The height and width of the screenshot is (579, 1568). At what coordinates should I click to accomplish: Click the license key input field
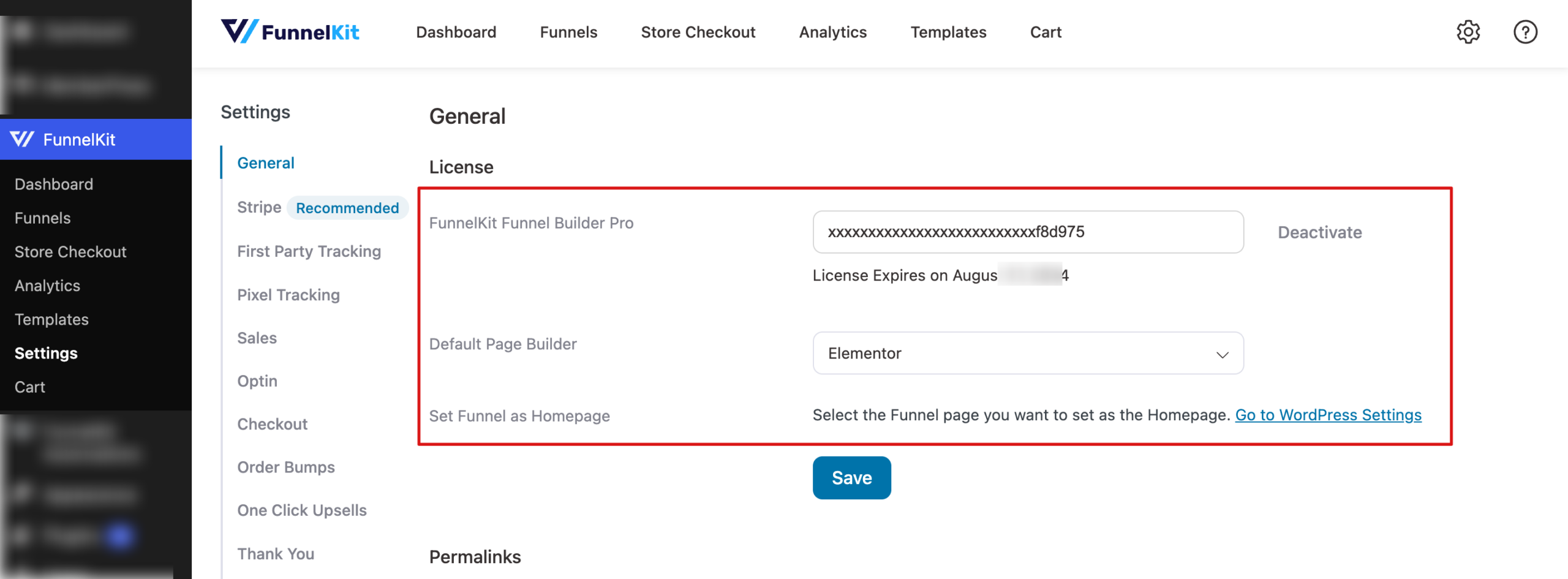coord(1028,232)
